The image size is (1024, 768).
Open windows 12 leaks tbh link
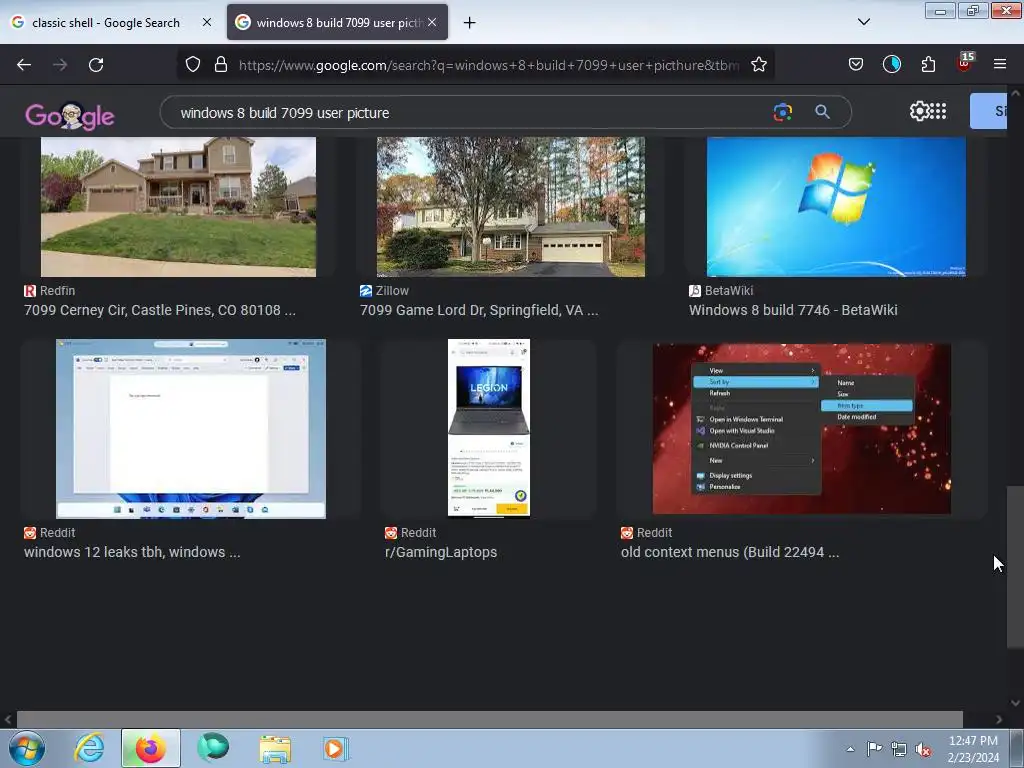tap(132, 552)
